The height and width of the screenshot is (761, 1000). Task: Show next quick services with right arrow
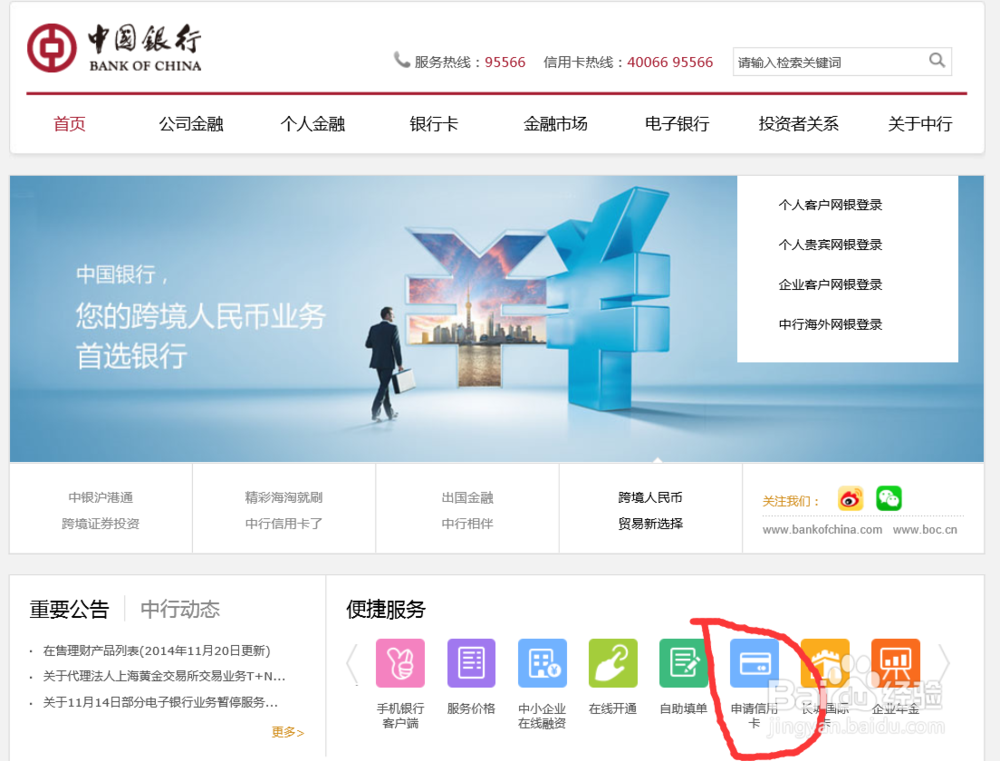coord(943,664)
